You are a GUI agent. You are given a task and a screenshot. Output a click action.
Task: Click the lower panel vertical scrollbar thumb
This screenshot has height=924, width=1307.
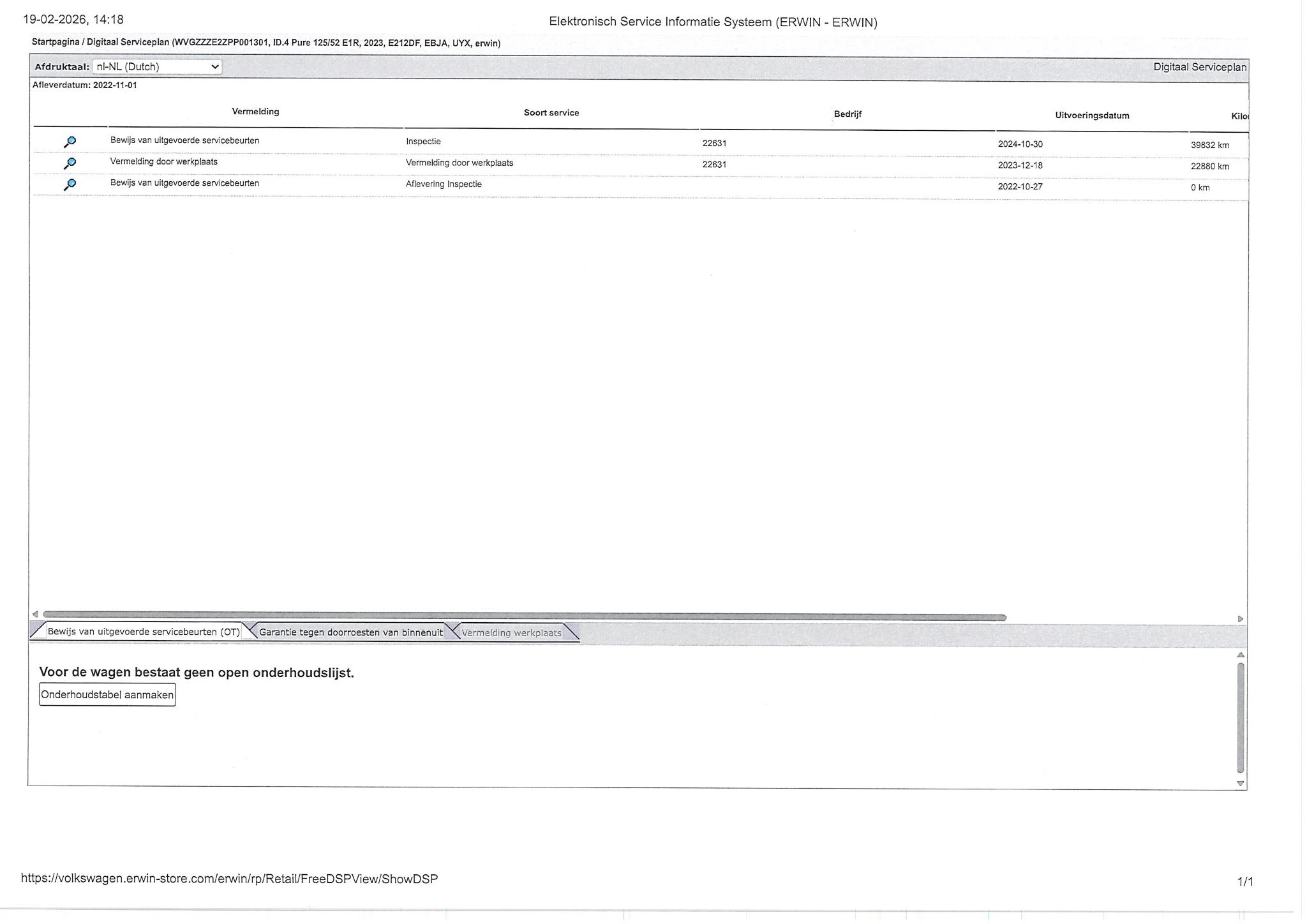1240,717
